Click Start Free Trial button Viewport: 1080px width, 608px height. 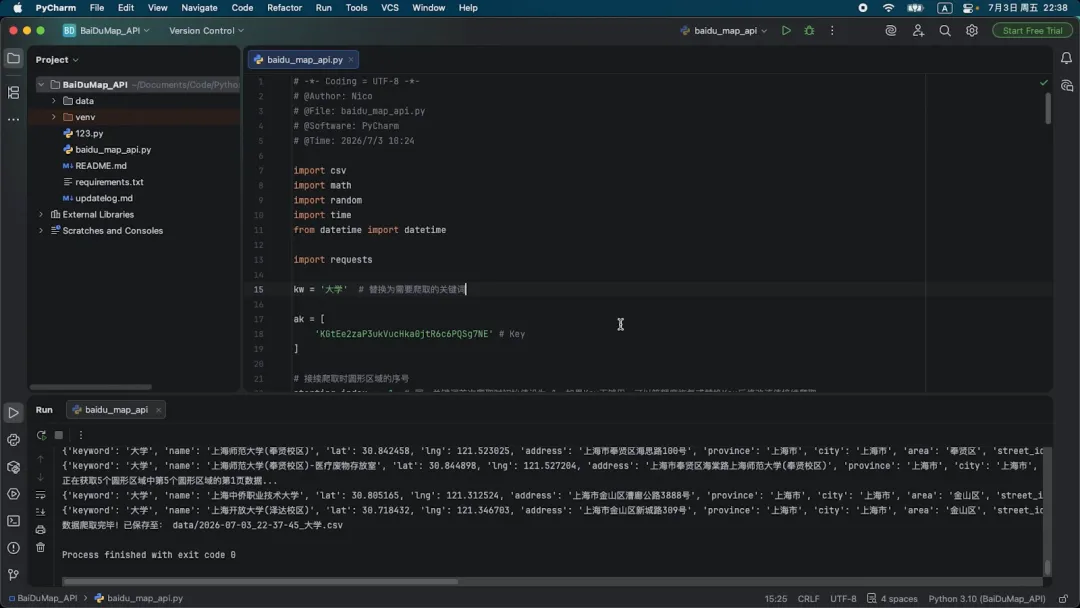(1032, 30)
